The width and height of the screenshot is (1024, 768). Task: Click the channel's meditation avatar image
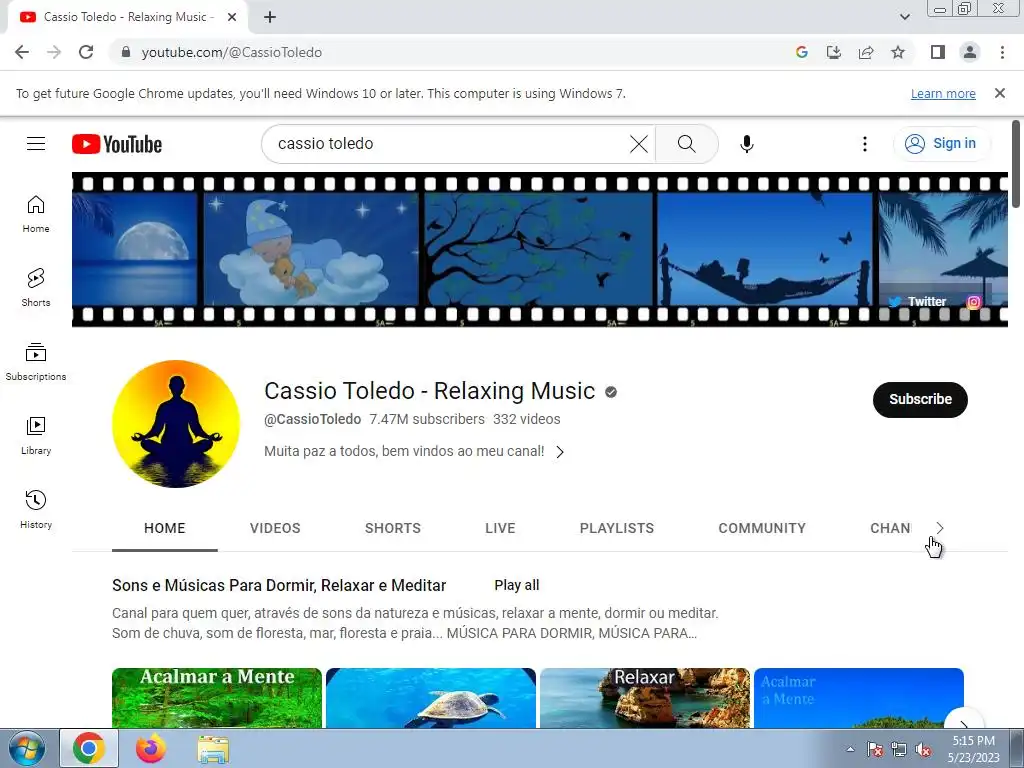(176, 424)
